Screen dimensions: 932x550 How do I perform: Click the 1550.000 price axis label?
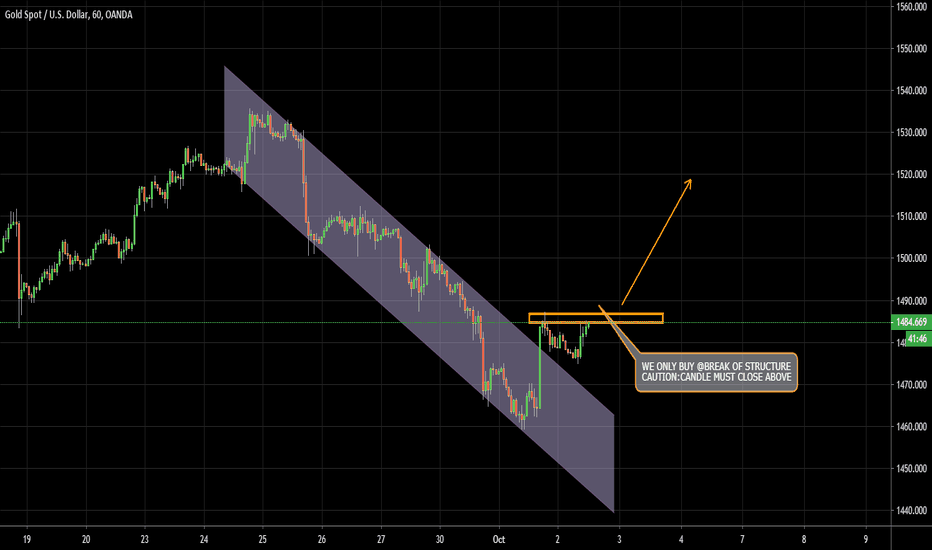coord(911,49)
